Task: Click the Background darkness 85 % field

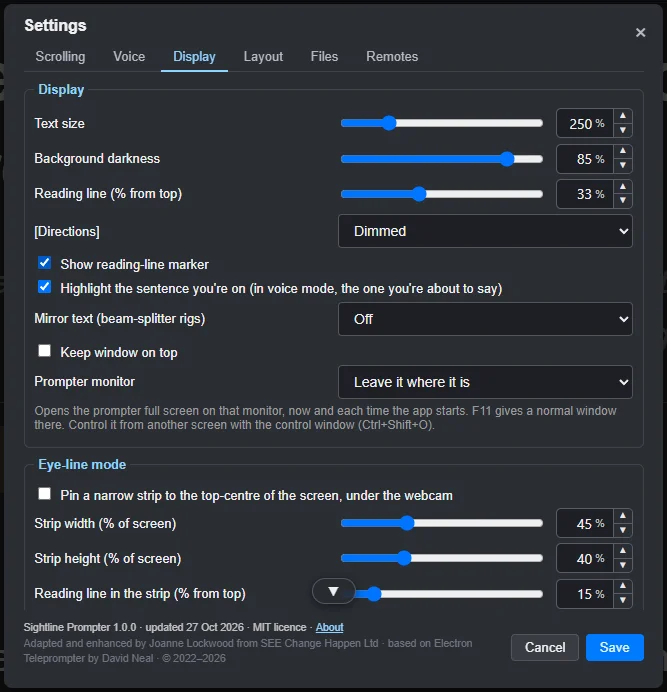Action: (585, 158)
